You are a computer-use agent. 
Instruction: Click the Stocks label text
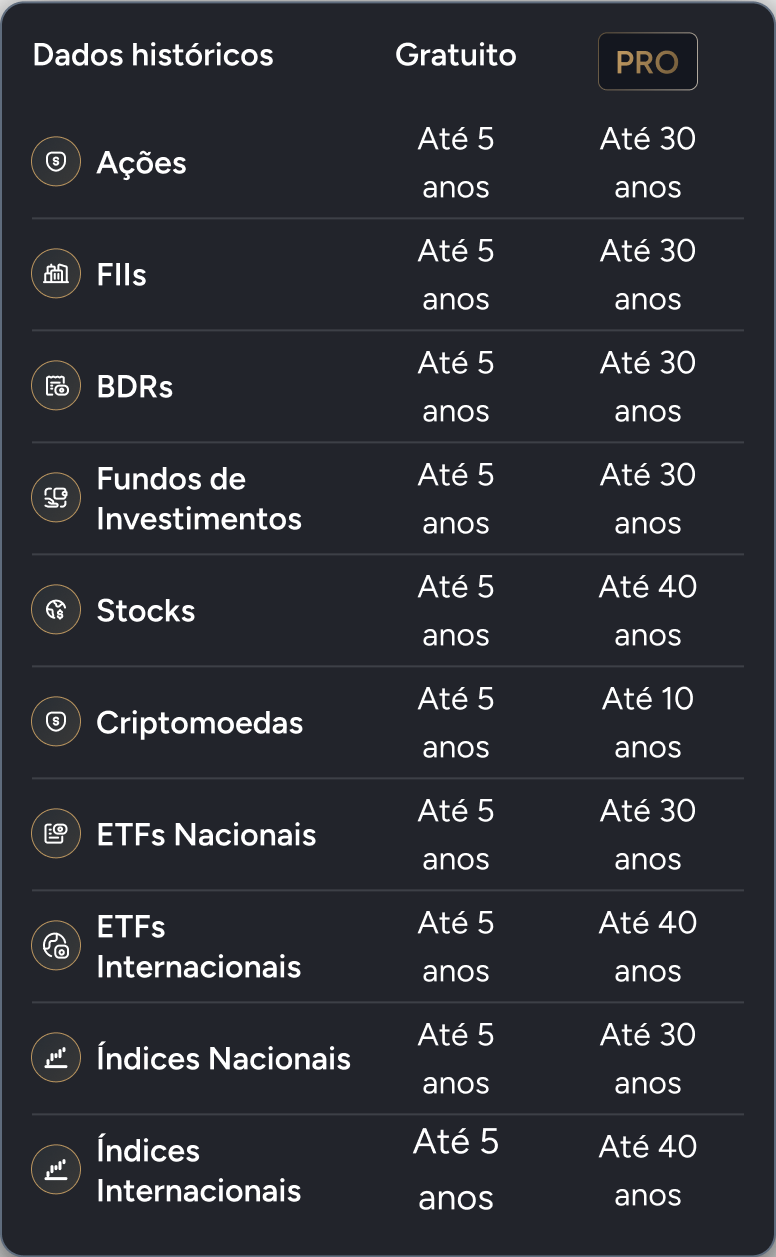click(x=146, y=611)
